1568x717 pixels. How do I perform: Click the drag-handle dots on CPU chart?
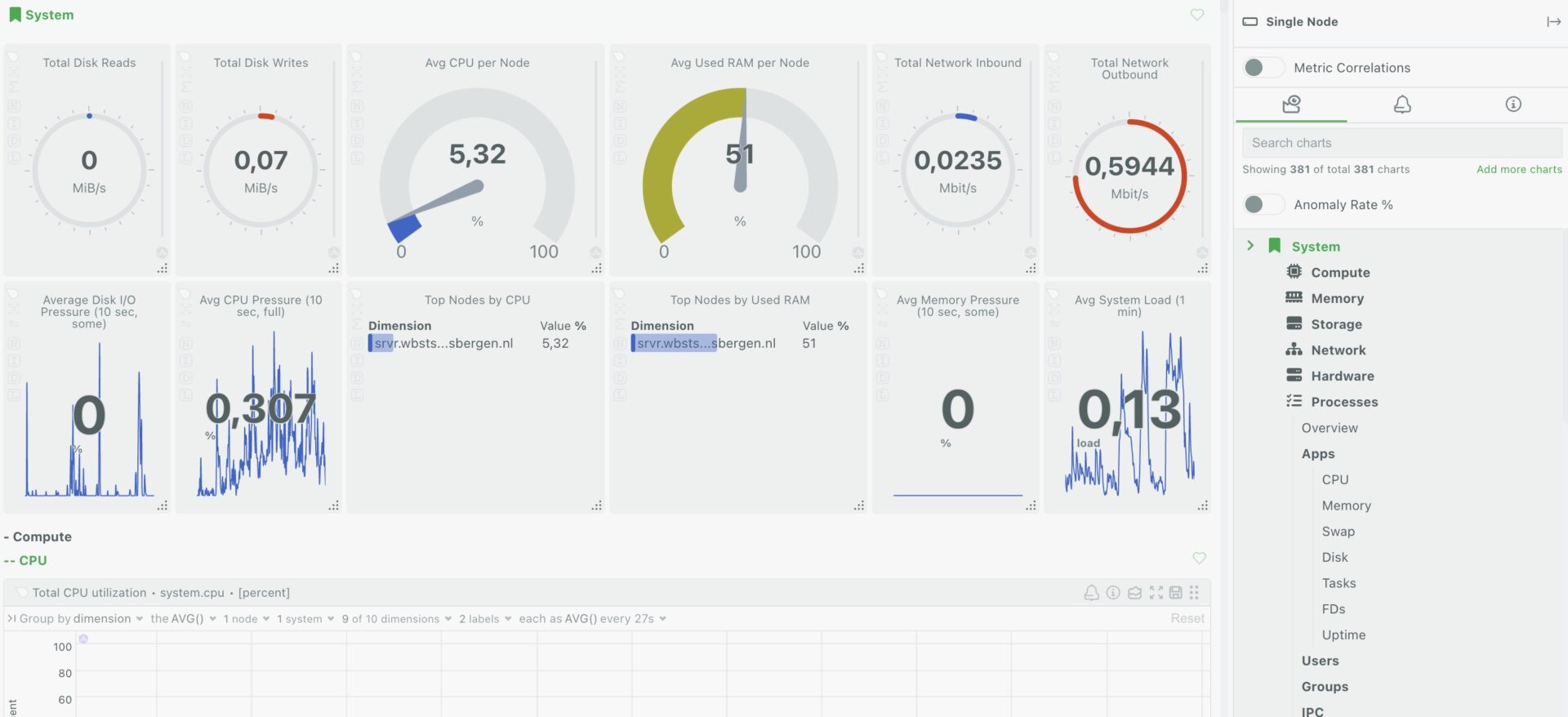(x=1195, y=593)
